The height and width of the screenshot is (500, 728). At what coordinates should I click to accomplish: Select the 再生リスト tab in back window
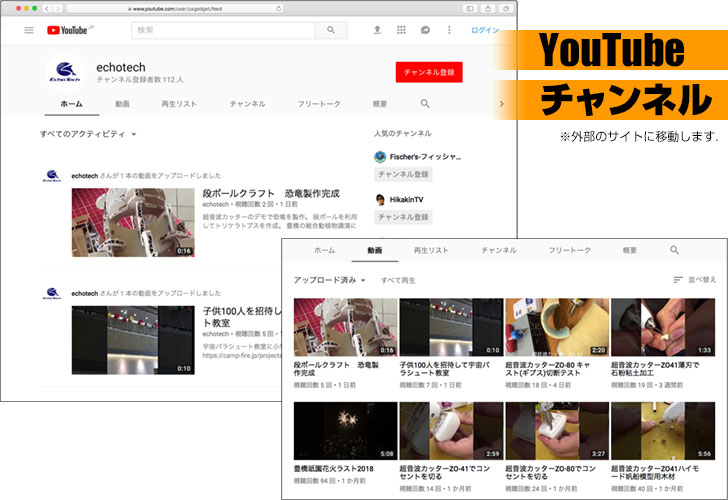pos(179,104)
